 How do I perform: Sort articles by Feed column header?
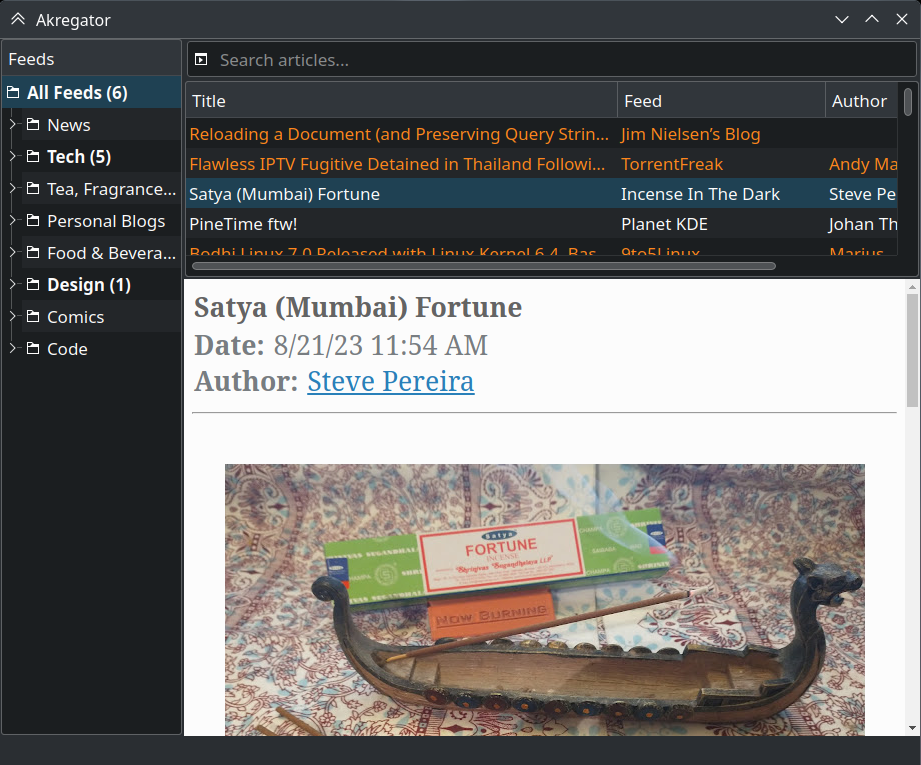[720, 101]
